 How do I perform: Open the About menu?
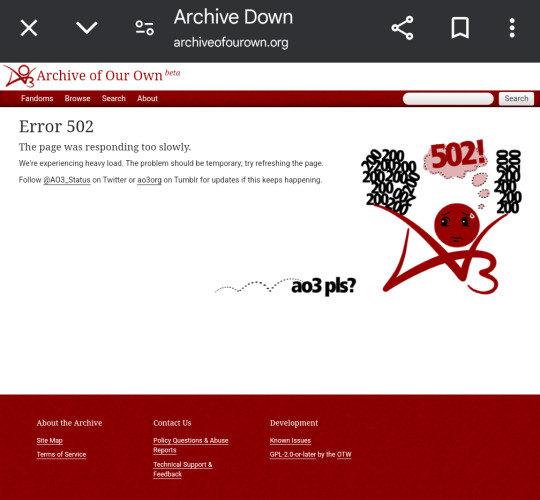click(x=147, y=98)
